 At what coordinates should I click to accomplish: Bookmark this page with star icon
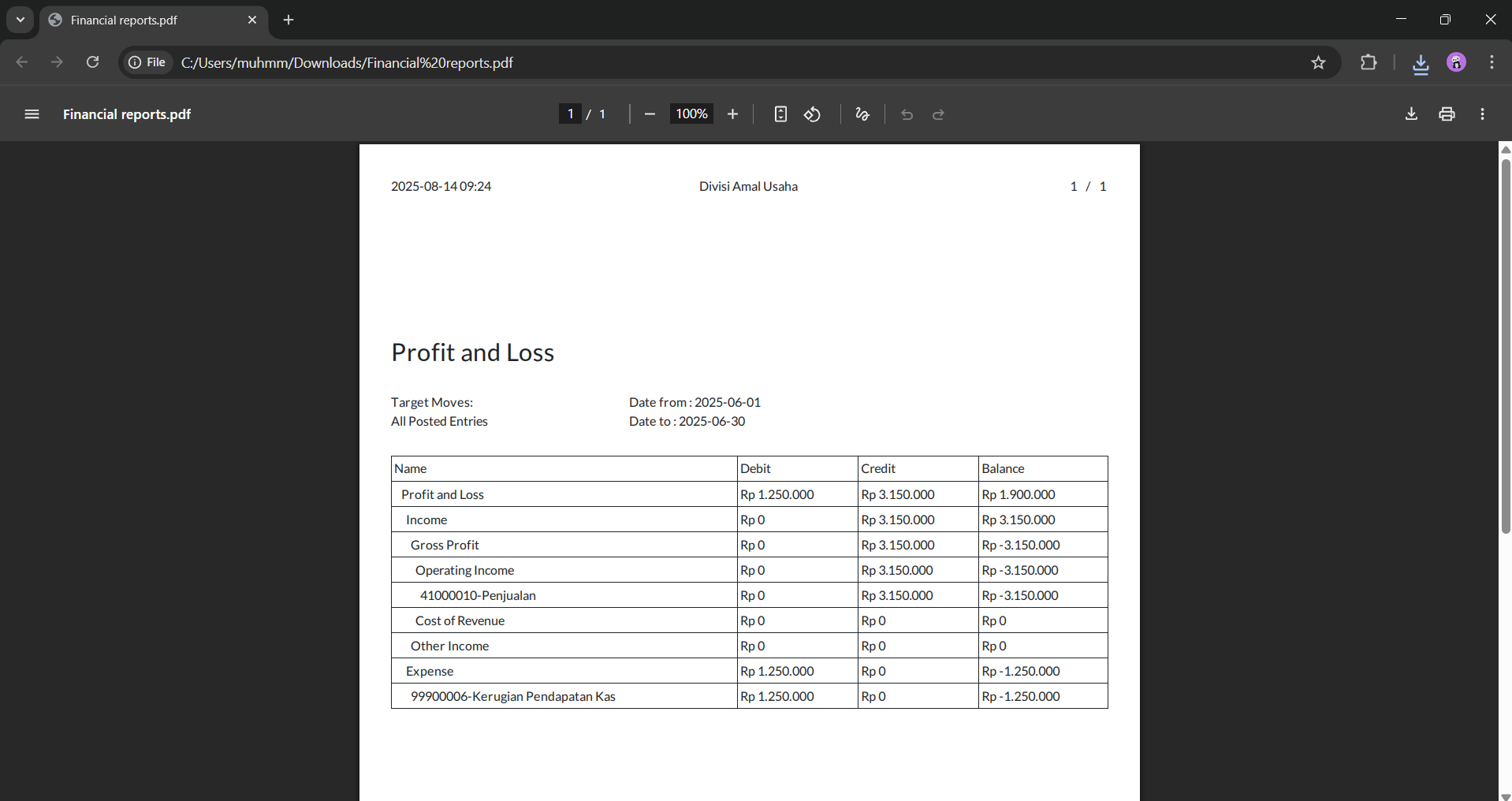pyautogui.click(x=1318, y=62)
